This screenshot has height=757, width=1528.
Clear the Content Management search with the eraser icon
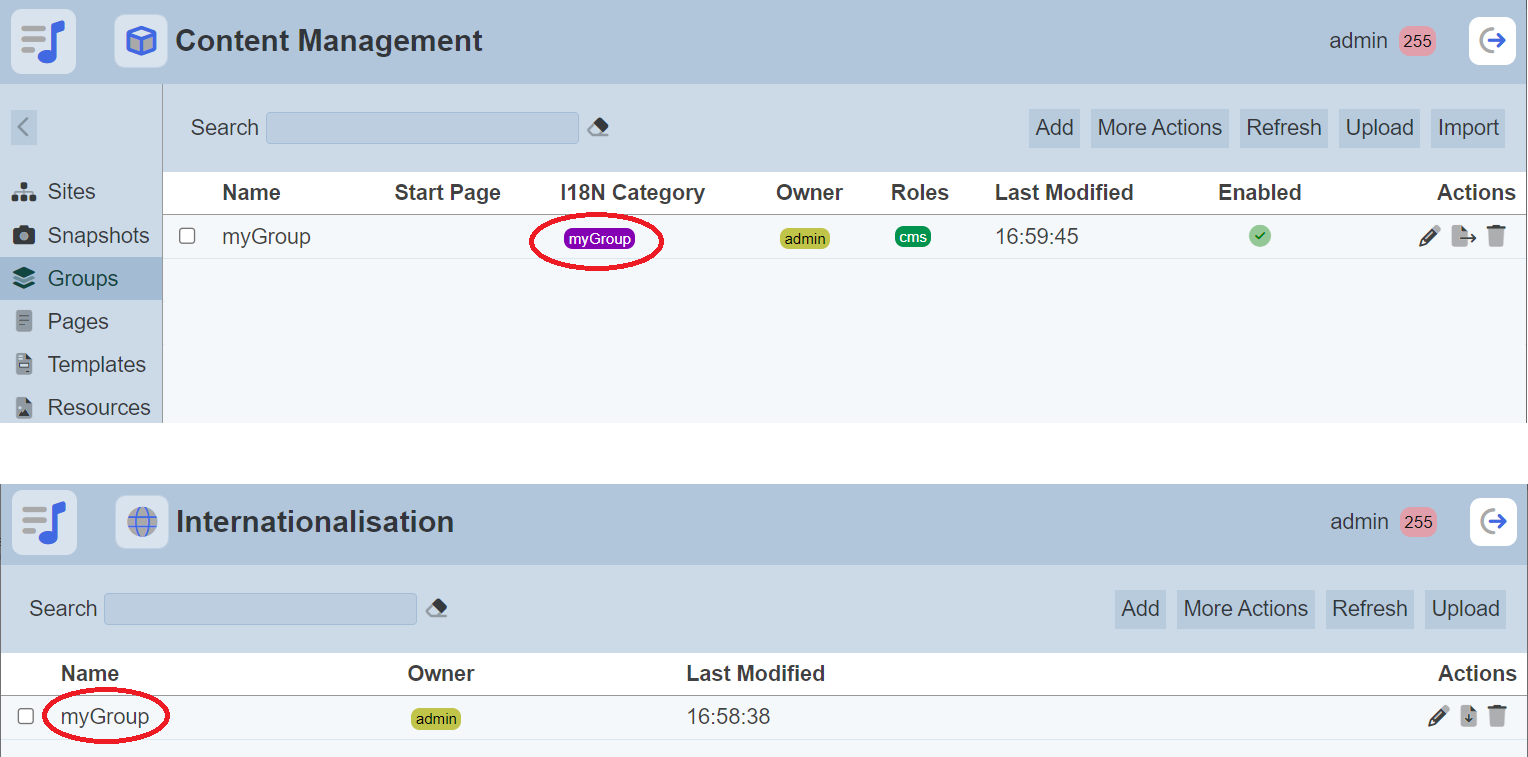(598, 127)
